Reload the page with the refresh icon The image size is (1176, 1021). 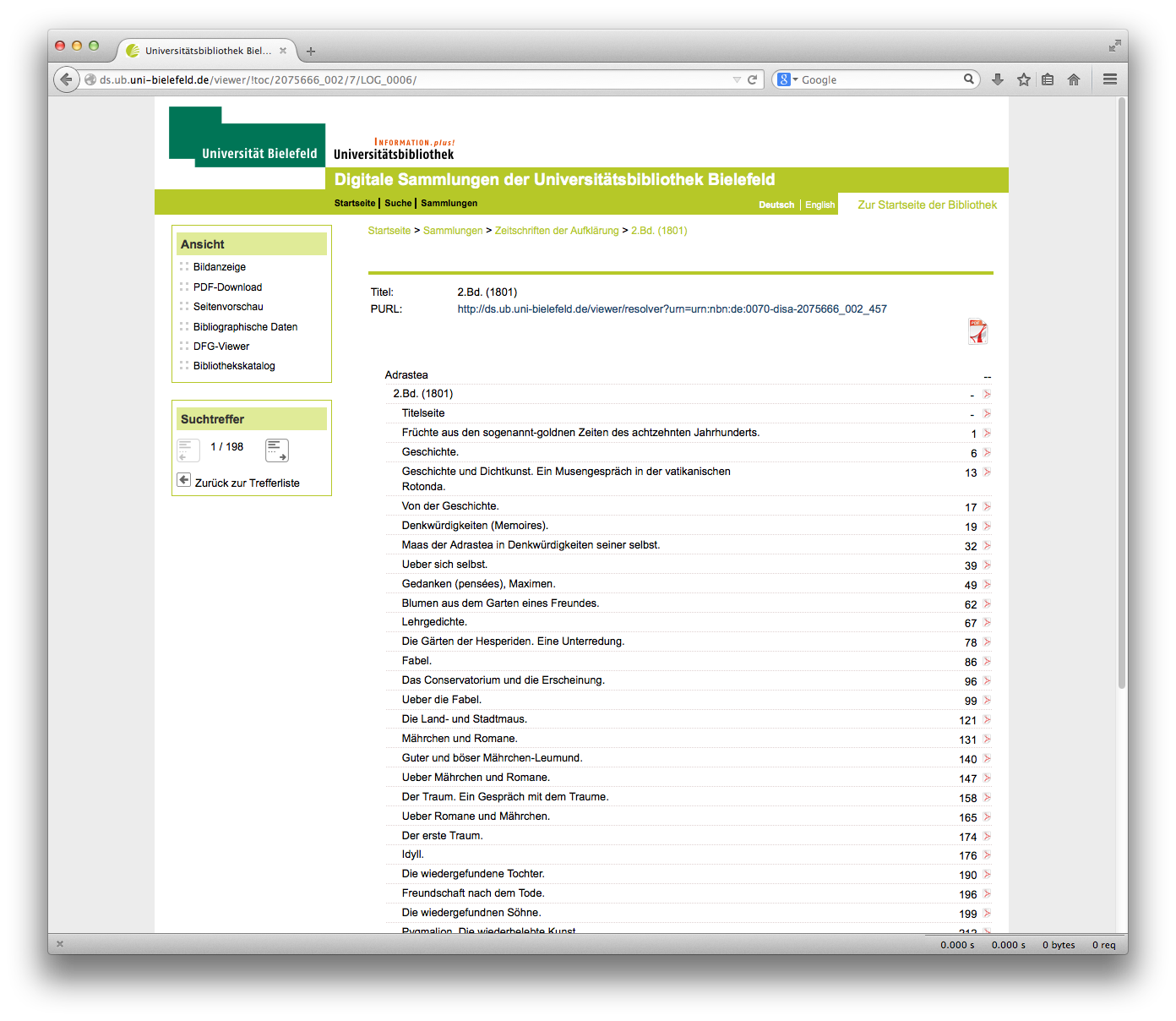pos(752,79)
